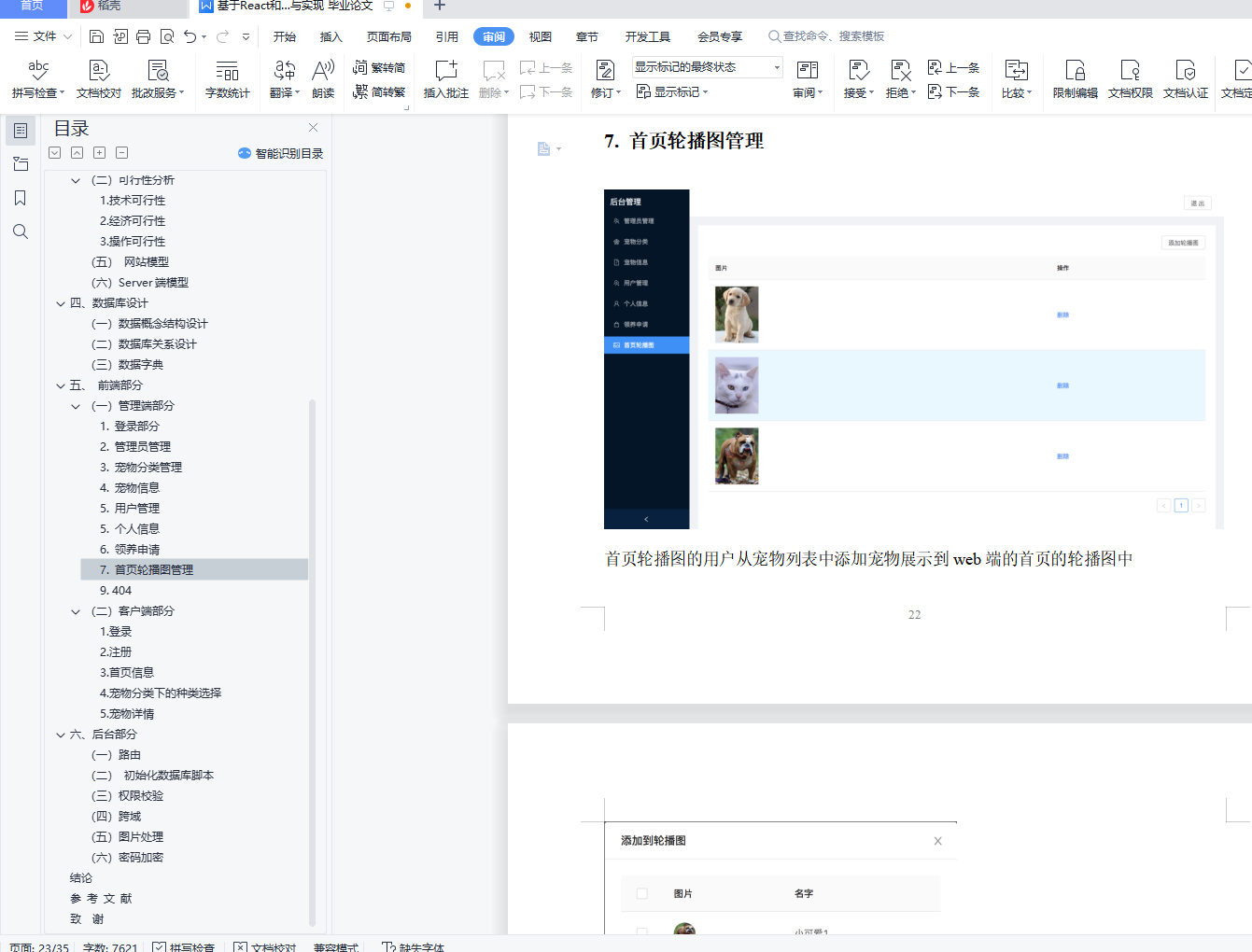Collapse the 五、前端部分 outline section

pos(61,385)
